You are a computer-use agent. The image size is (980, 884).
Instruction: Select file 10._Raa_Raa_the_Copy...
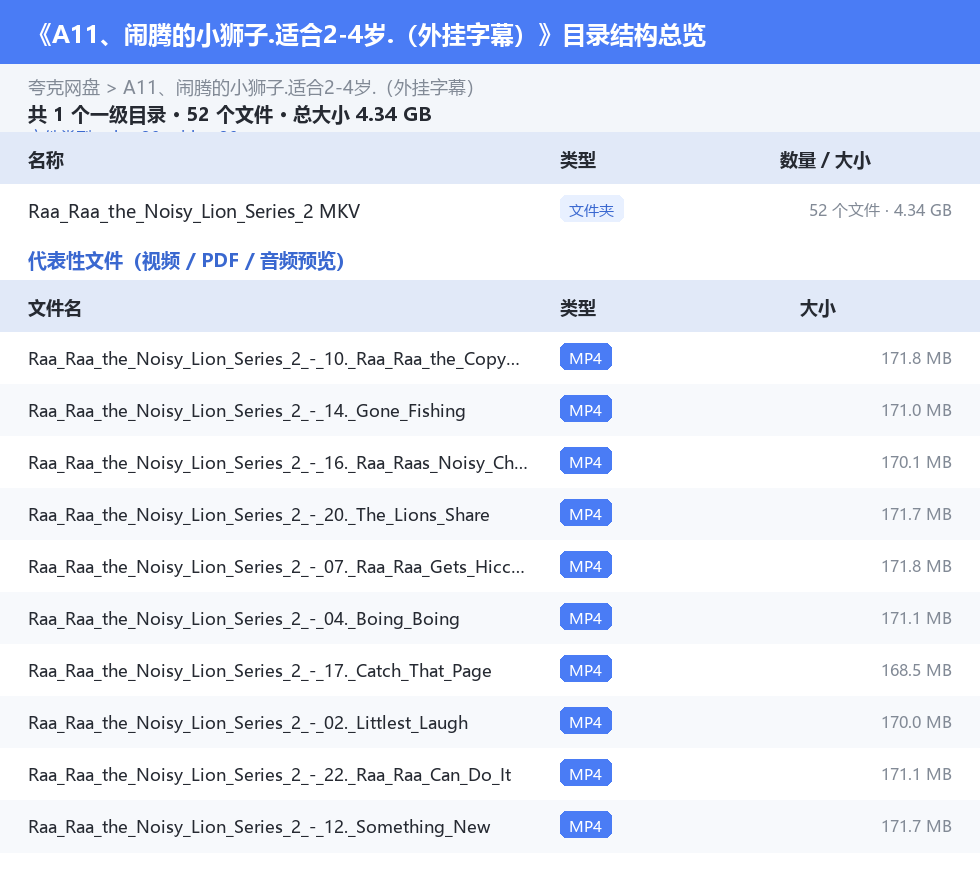click(x=274, y=359)
